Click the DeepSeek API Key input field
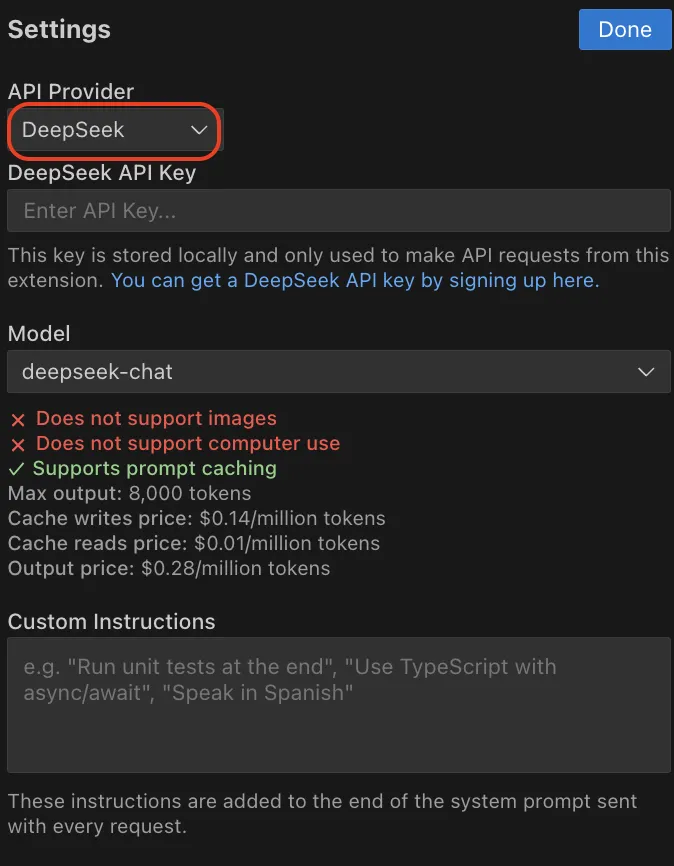The height and width of the screenshot is (866, 674). (339, 210)
